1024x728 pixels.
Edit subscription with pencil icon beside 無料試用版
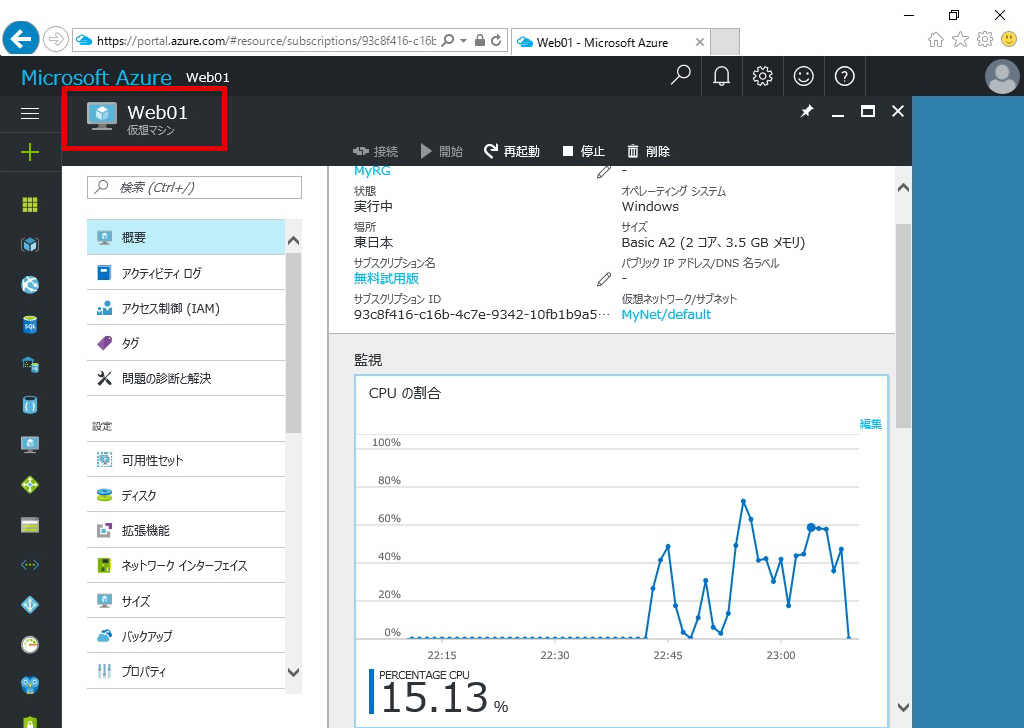tap(604, 279)
